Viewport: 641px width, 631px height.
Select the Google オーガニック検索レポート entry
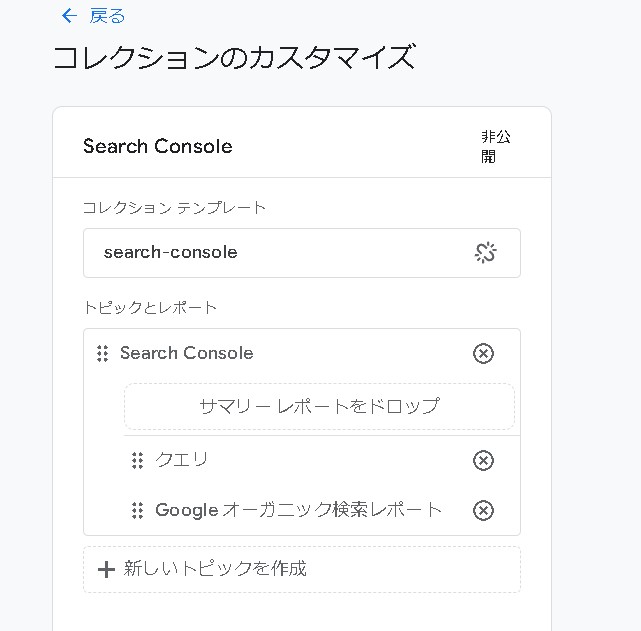298,510
